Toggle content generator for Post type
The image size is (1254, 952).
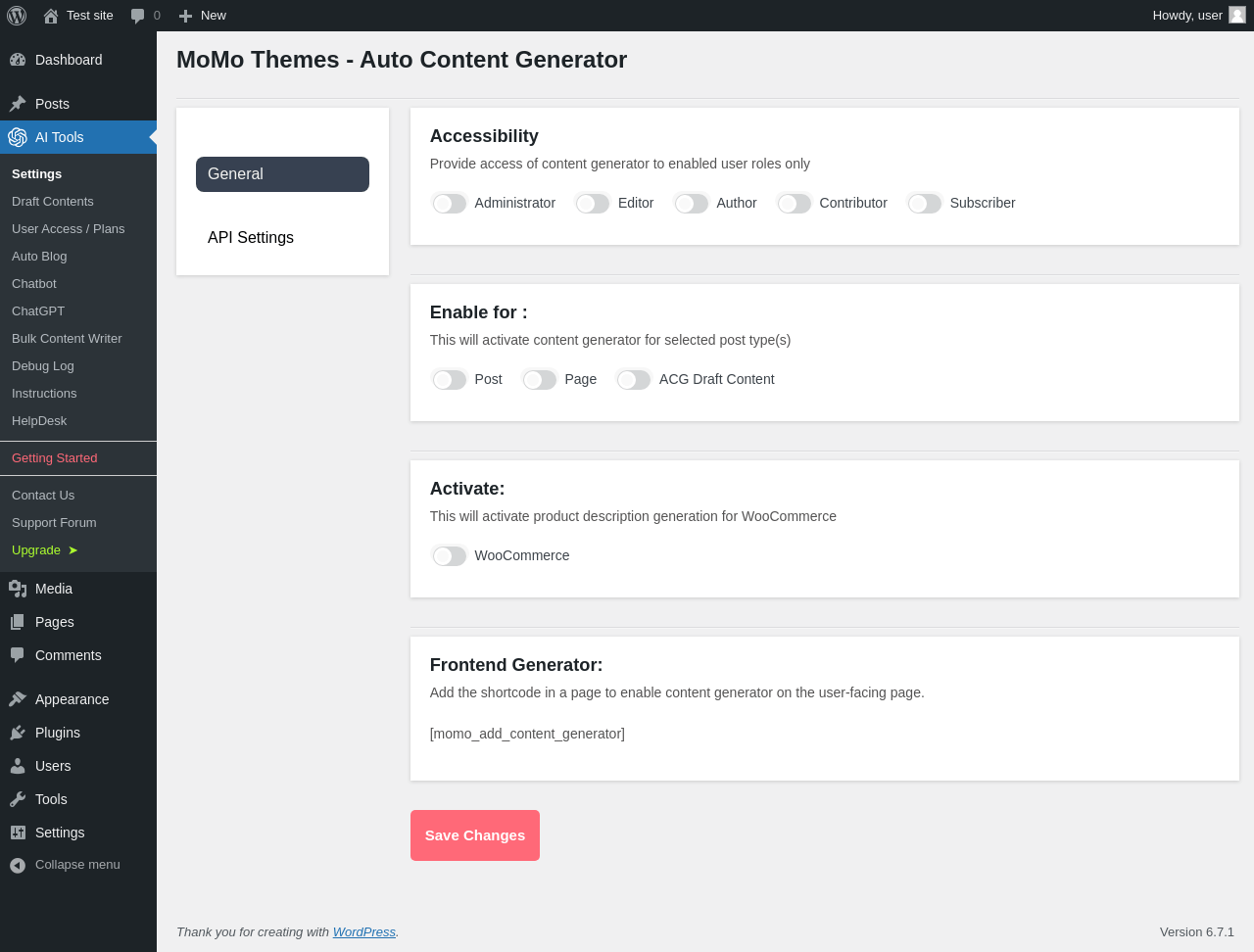tap(450, 379)
